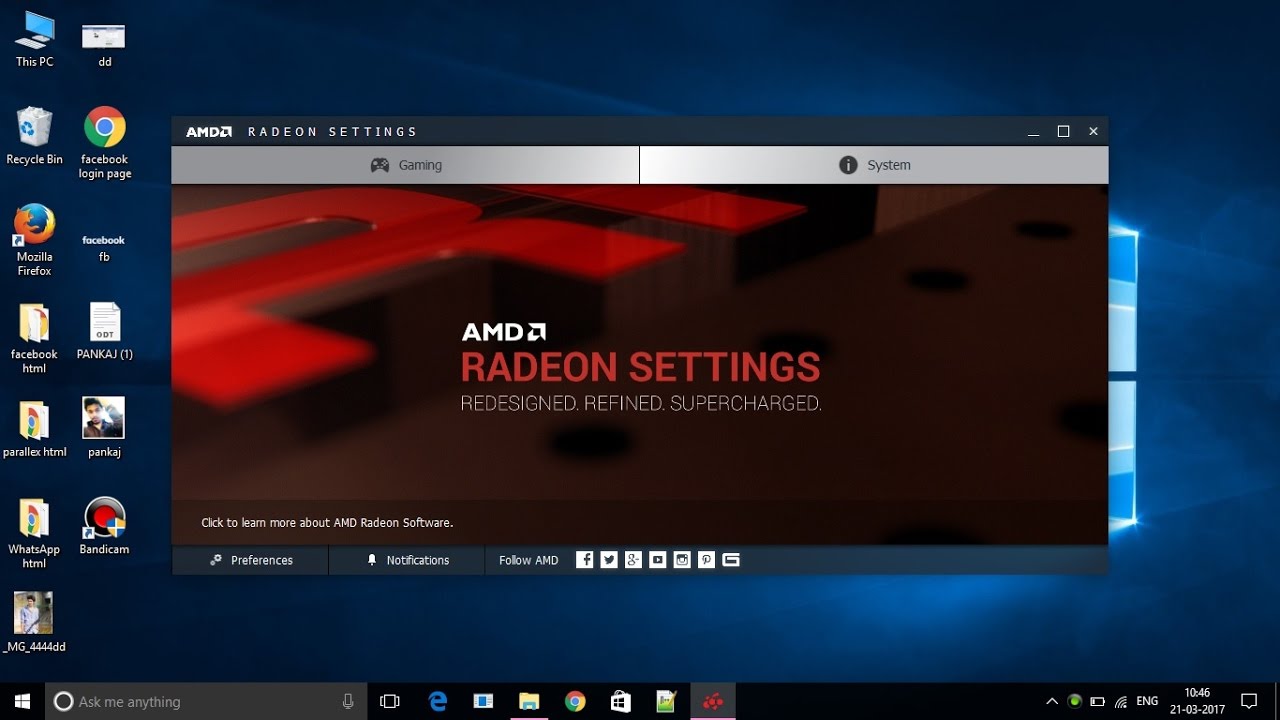The height and width of the screenshot is (720, 1280).
Task: Open Google Chrome from the taskbar
Action: [x=575, y=701]
